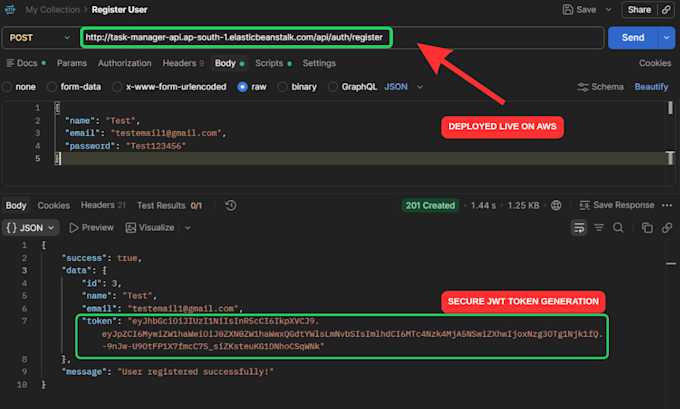680x409 pixels.
Task: Open the response more options ellipsis
Action: (667, 205)
